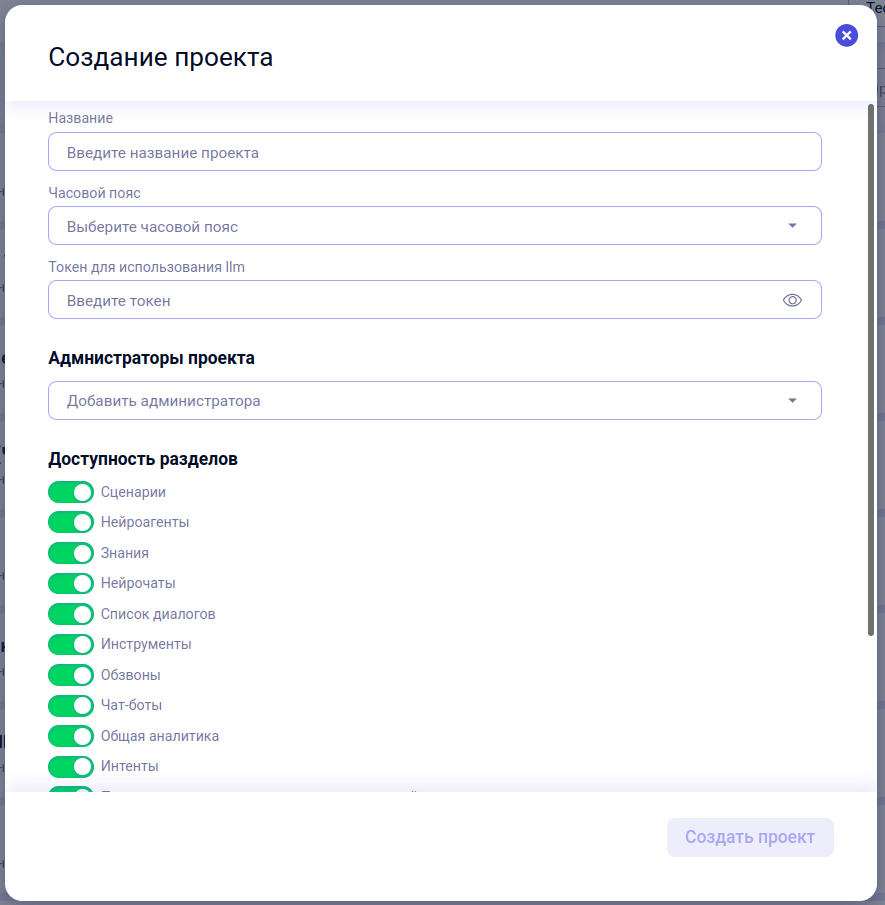The width and height of the screenshot is (885, 905).
Task: Switch off Нейрочаты availability
Action: click(x=71, y=584)
